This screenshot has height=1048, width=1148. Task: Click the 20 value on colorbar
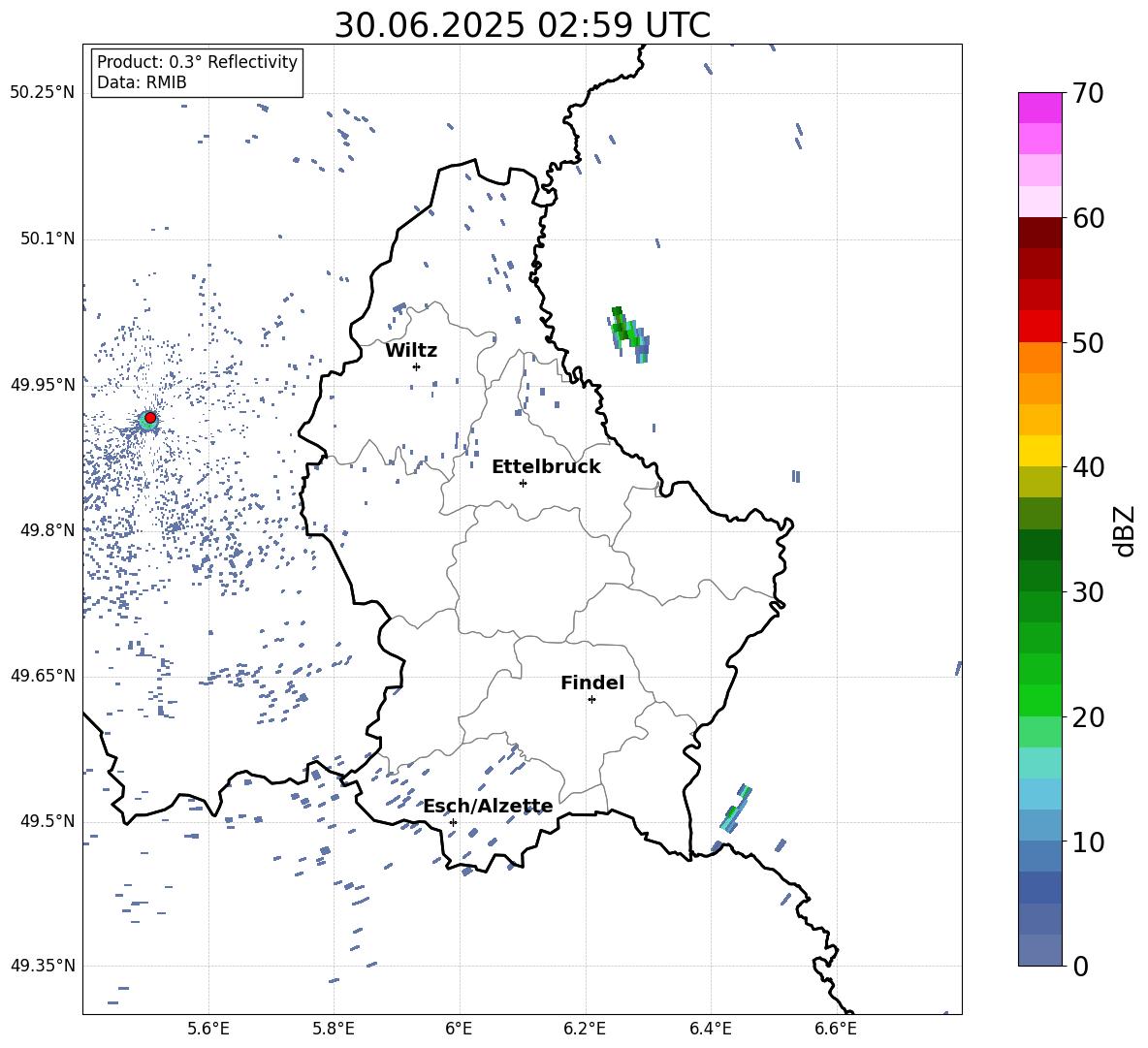point(1088,717)
